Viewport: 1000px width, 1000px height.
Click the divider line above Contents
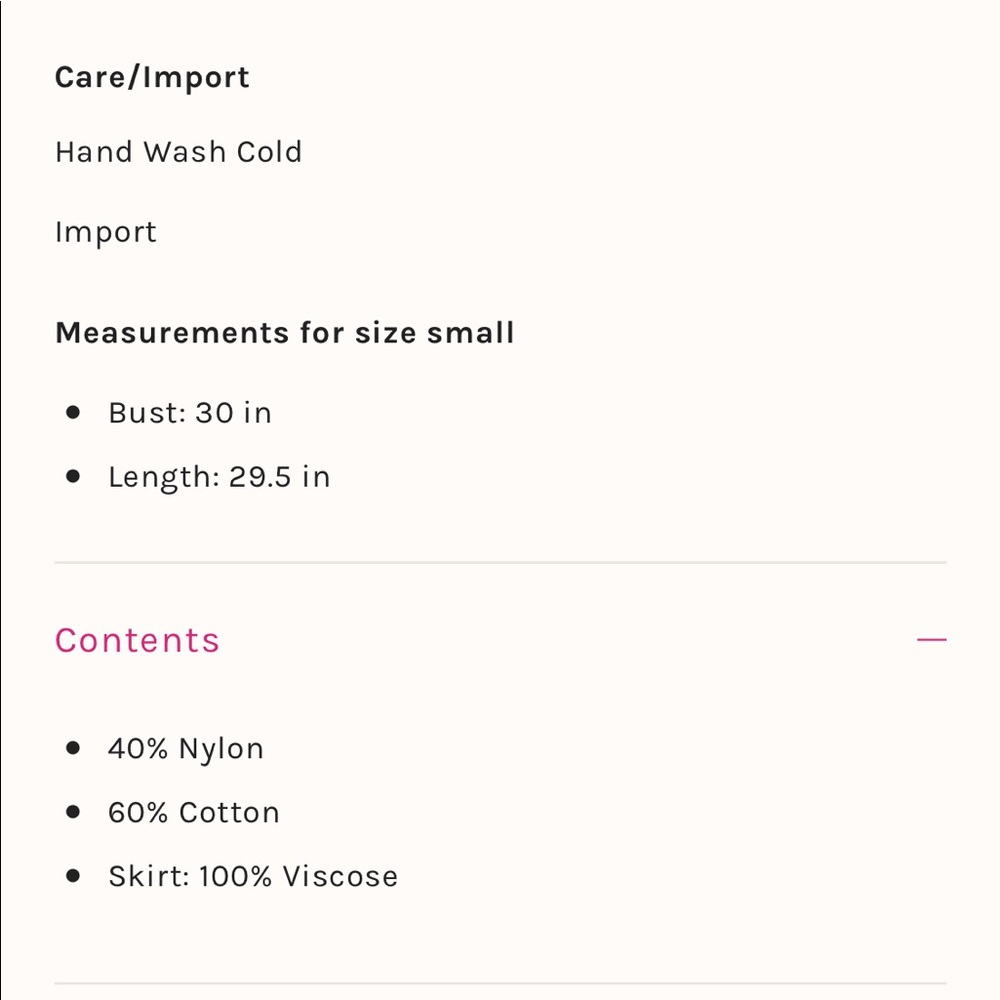pyautogui.click(x=501, y=562)
